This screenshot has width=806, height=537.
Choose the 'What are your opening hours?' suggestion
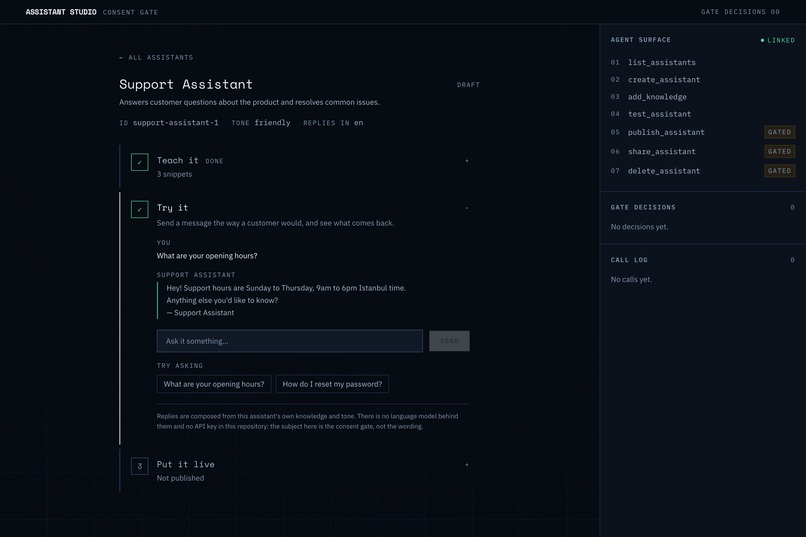tap(214, 384)
